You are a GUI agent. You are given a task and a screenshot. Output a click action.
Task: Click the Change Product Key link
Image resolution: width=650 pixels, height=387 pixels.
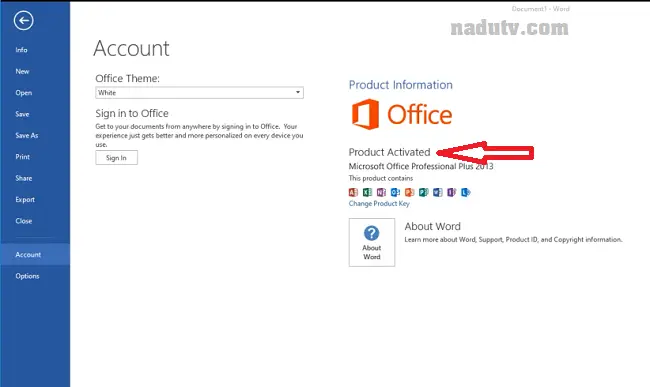[x=379, y=203]
